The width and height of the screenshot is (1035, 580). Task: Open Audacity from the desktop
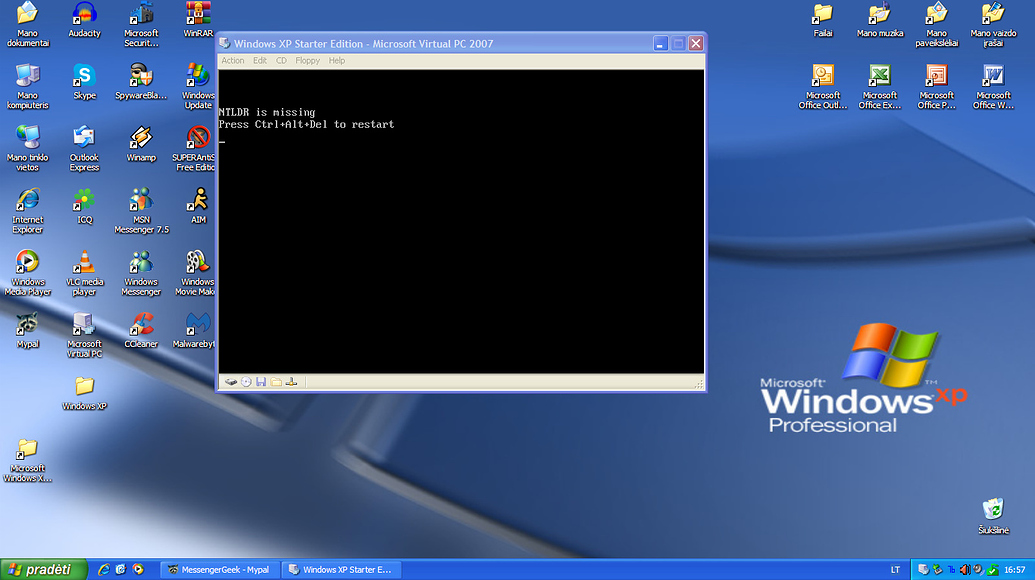(x=84, y=17)
